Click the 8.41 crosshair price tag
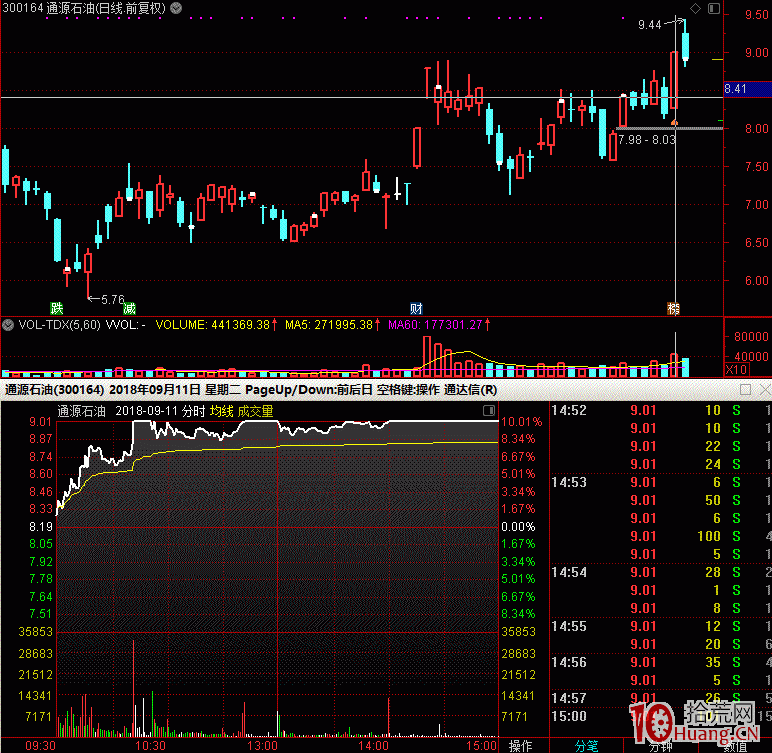Screen dimensions: 772x753 pyautogui.click(x=747, y=89)
